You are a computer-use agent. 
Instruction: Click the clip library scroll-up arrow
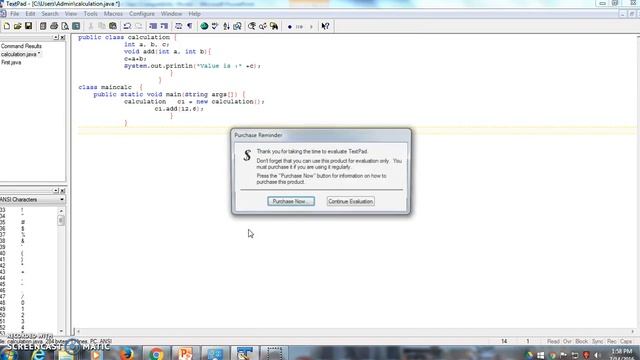pos(61,211)
